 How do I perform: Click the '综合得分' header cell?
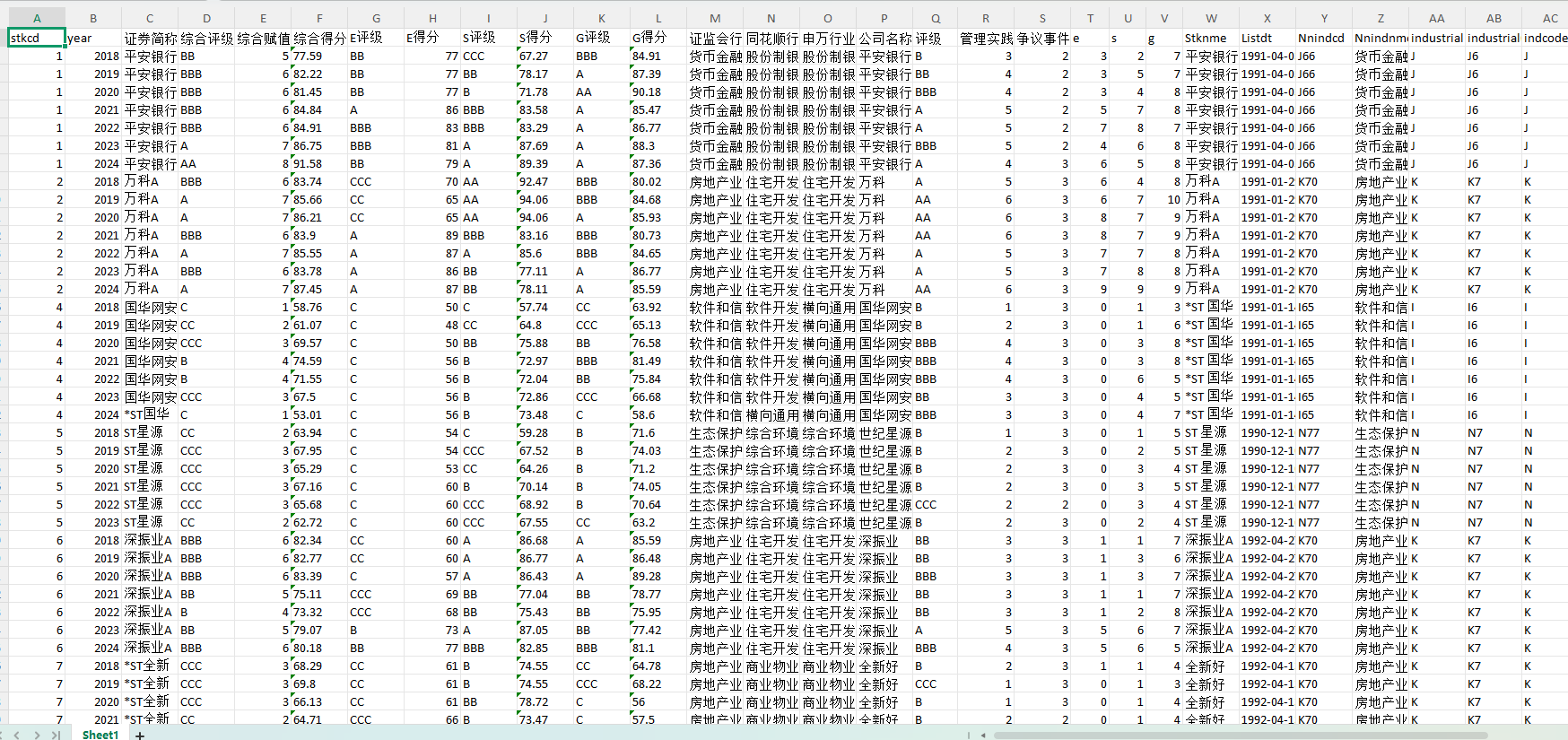tap(319, 38)
